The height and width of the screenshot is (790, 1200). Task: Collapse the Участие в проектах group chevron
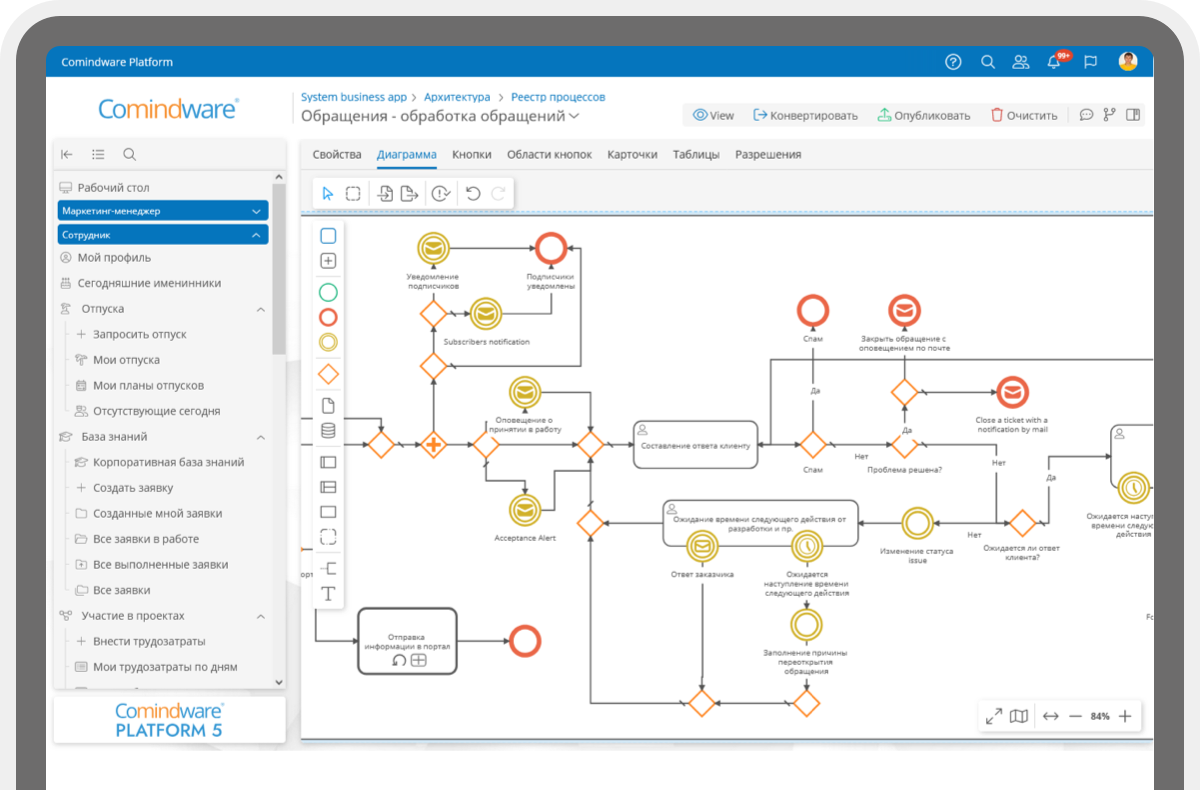[x=261, y=616]
